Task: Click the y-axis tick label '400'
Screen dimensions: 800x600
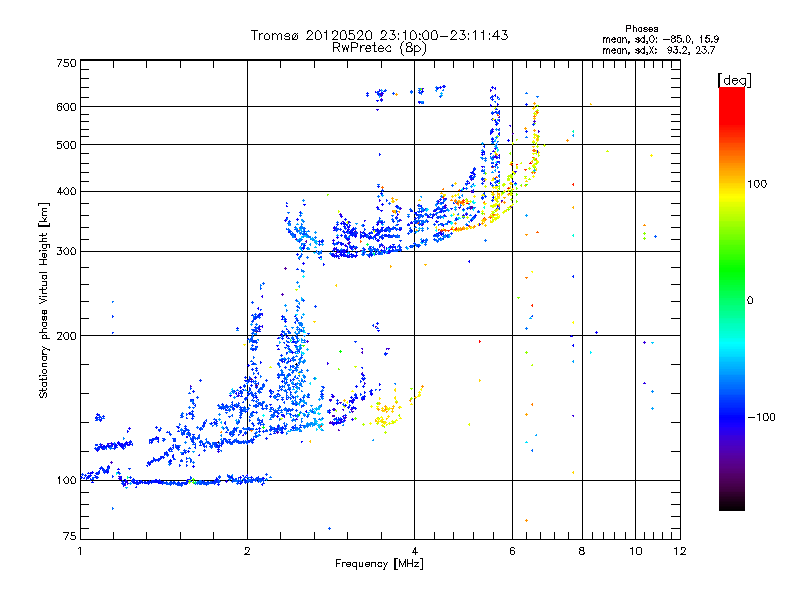Action: pos(66,191)
